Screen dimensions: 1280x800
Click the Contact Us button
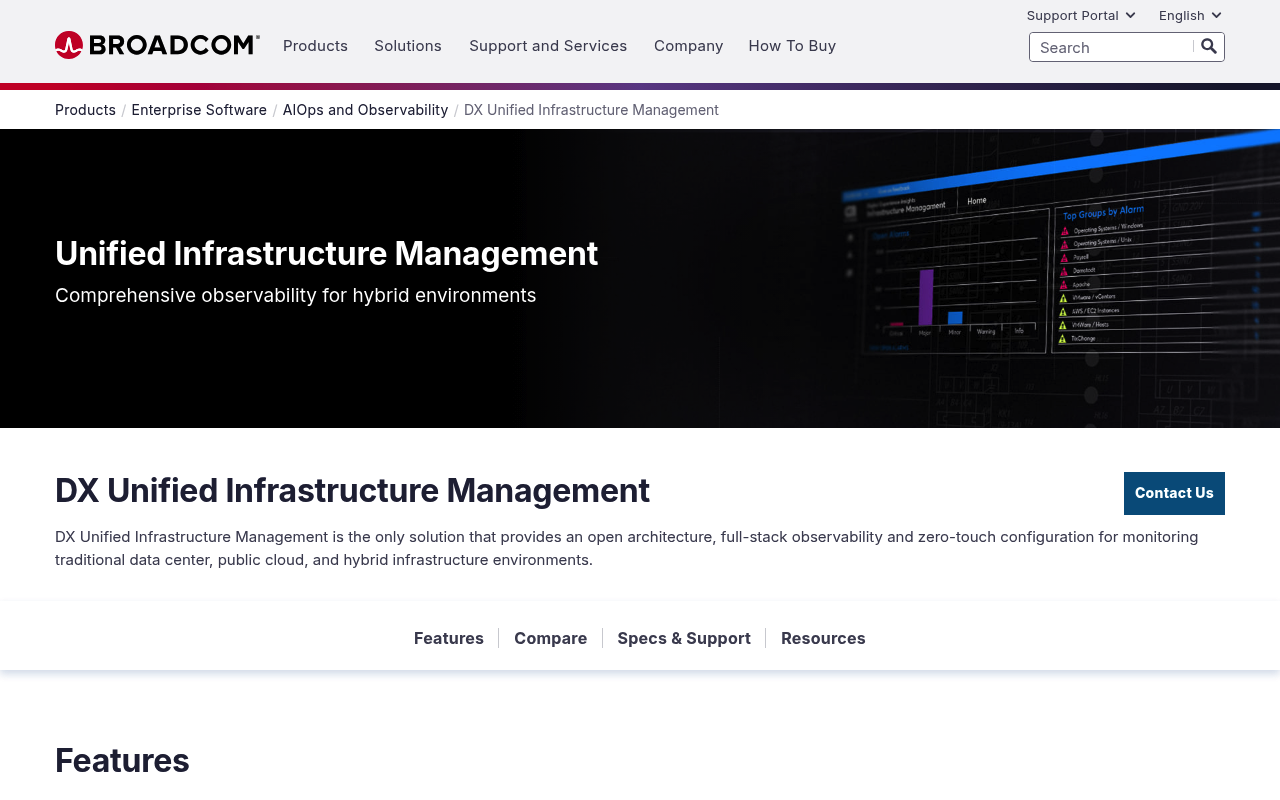point(1174,493)
